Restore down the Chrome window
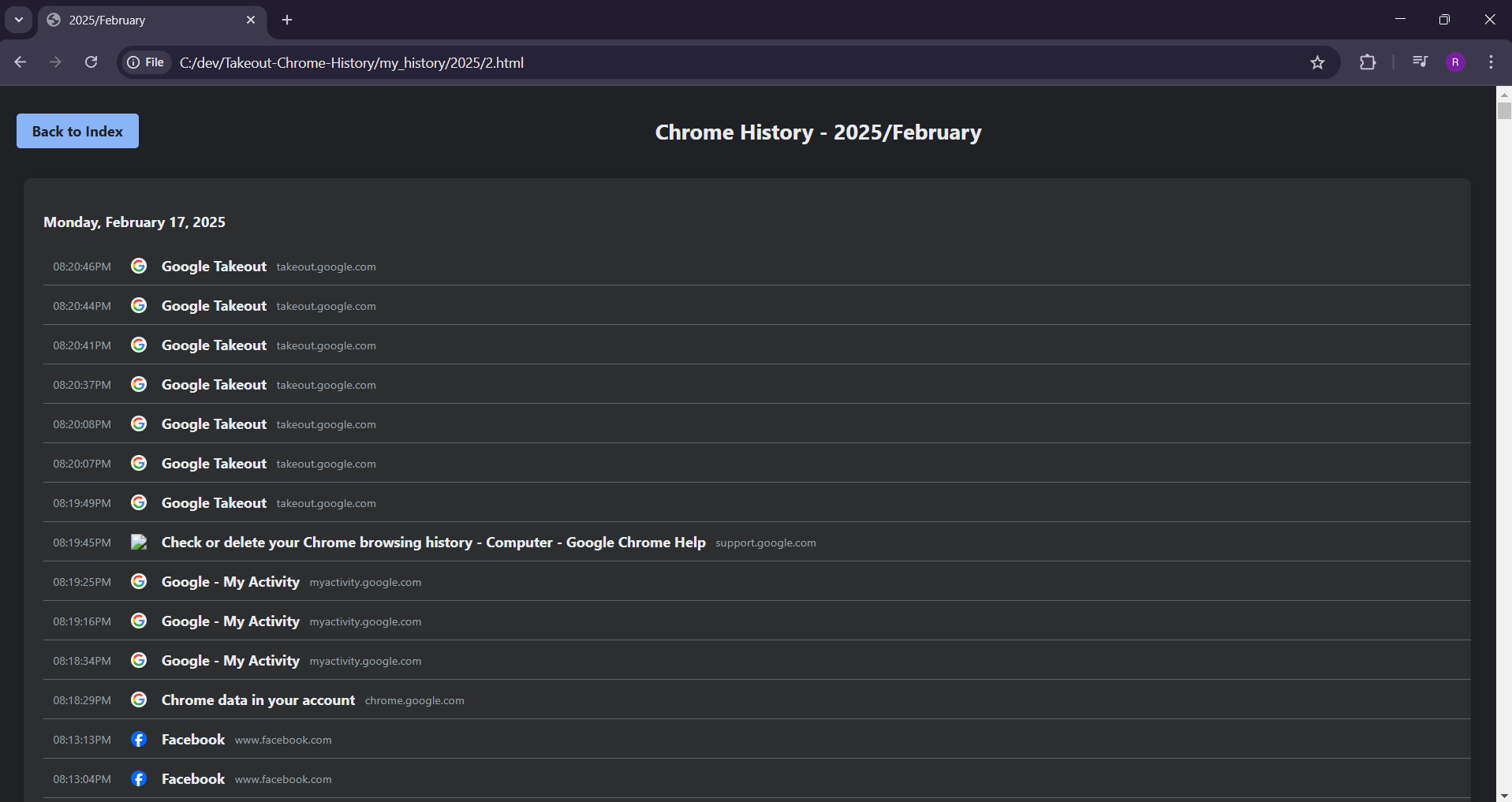The width and height of the screenshot is (1512, 802). (1444, 19)
